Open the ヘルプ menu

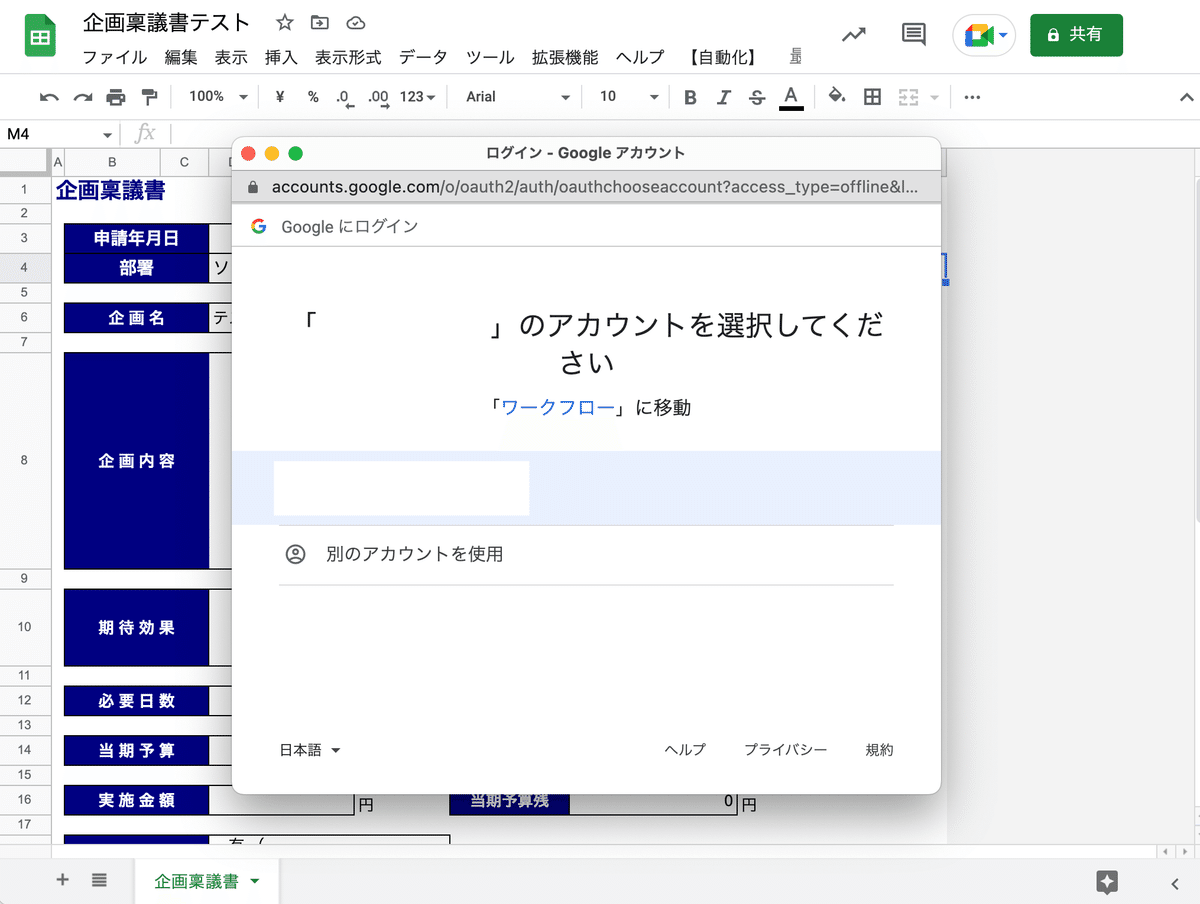[x=641, y=57]
